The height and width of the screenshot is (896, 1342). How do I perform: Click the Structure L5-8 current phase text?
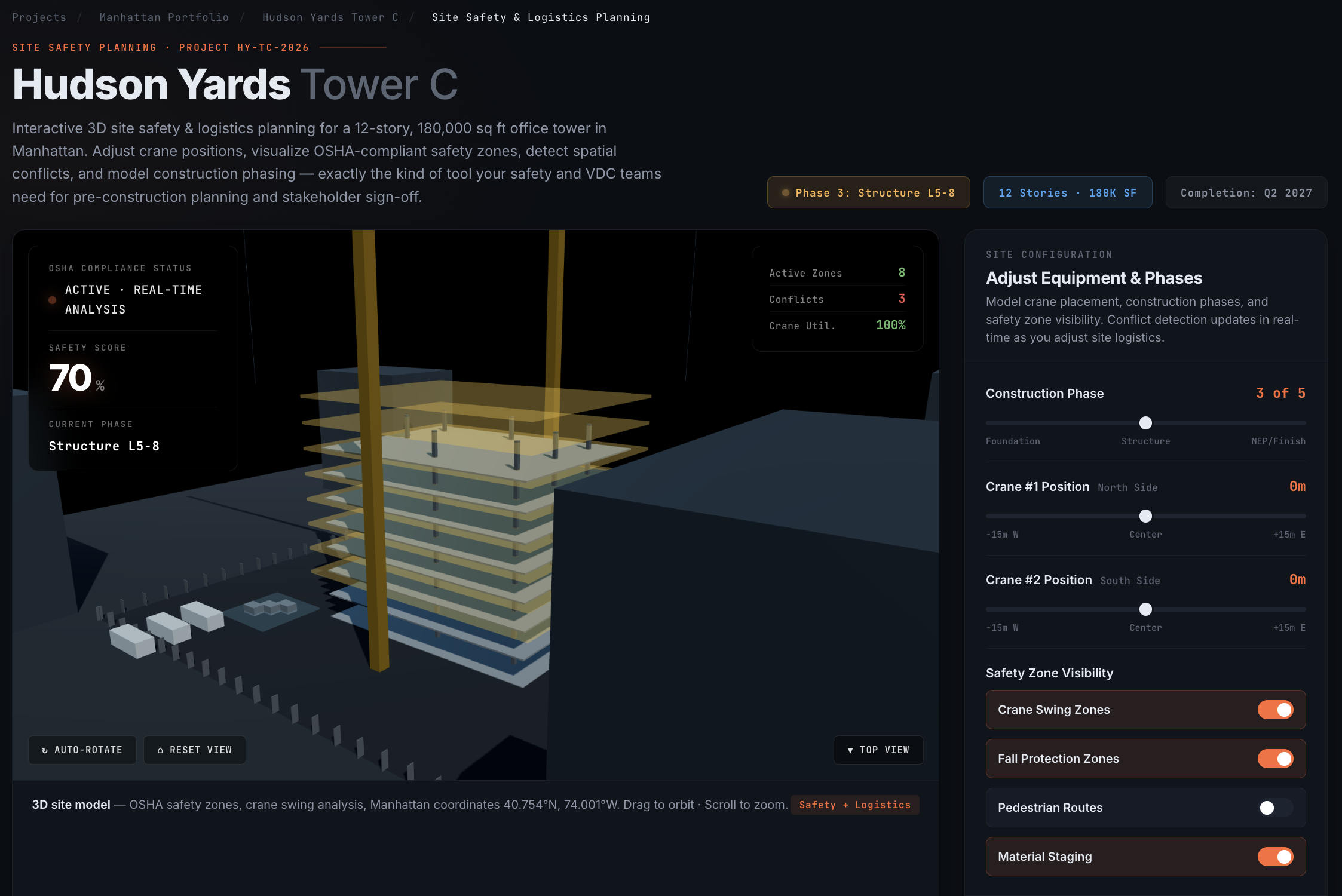(104, 446)
